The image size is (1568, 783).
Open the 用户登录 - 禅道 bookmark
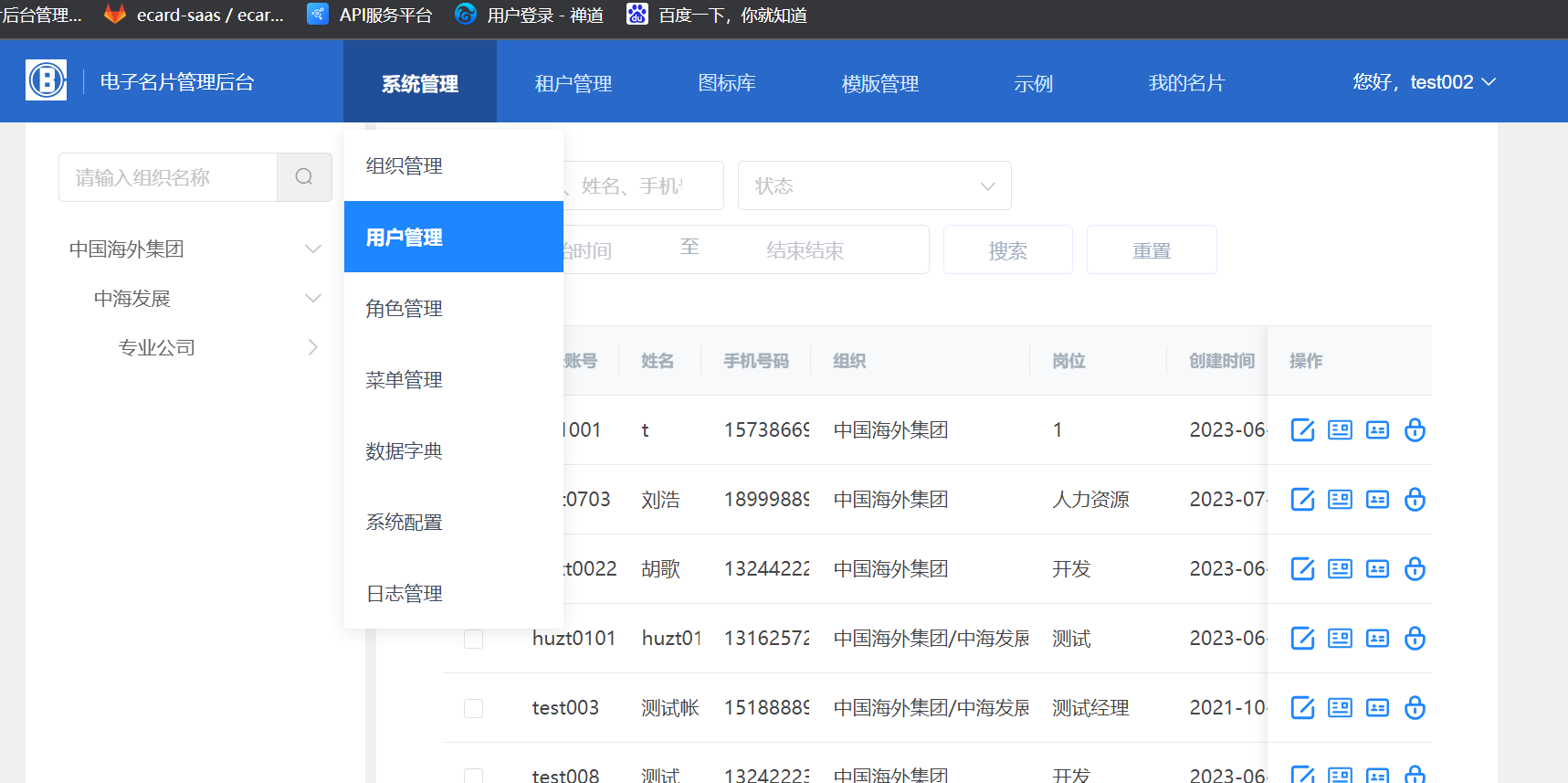pyautogui.click(x=530, y=15)
